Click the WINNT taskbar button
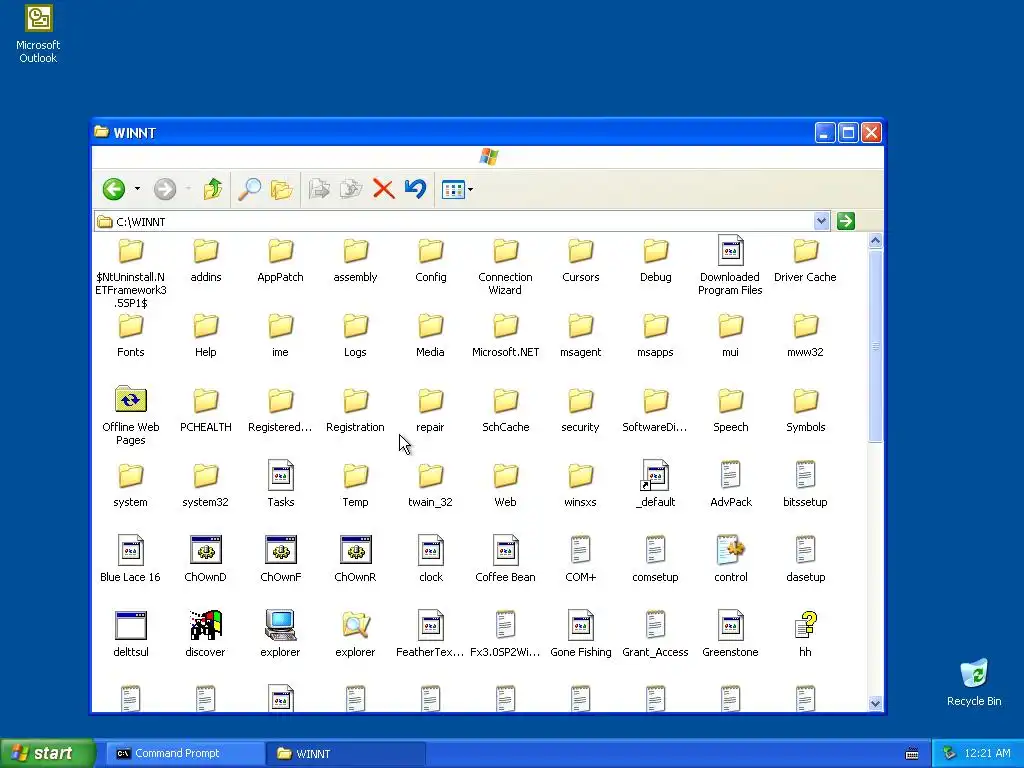 [346, 754]
